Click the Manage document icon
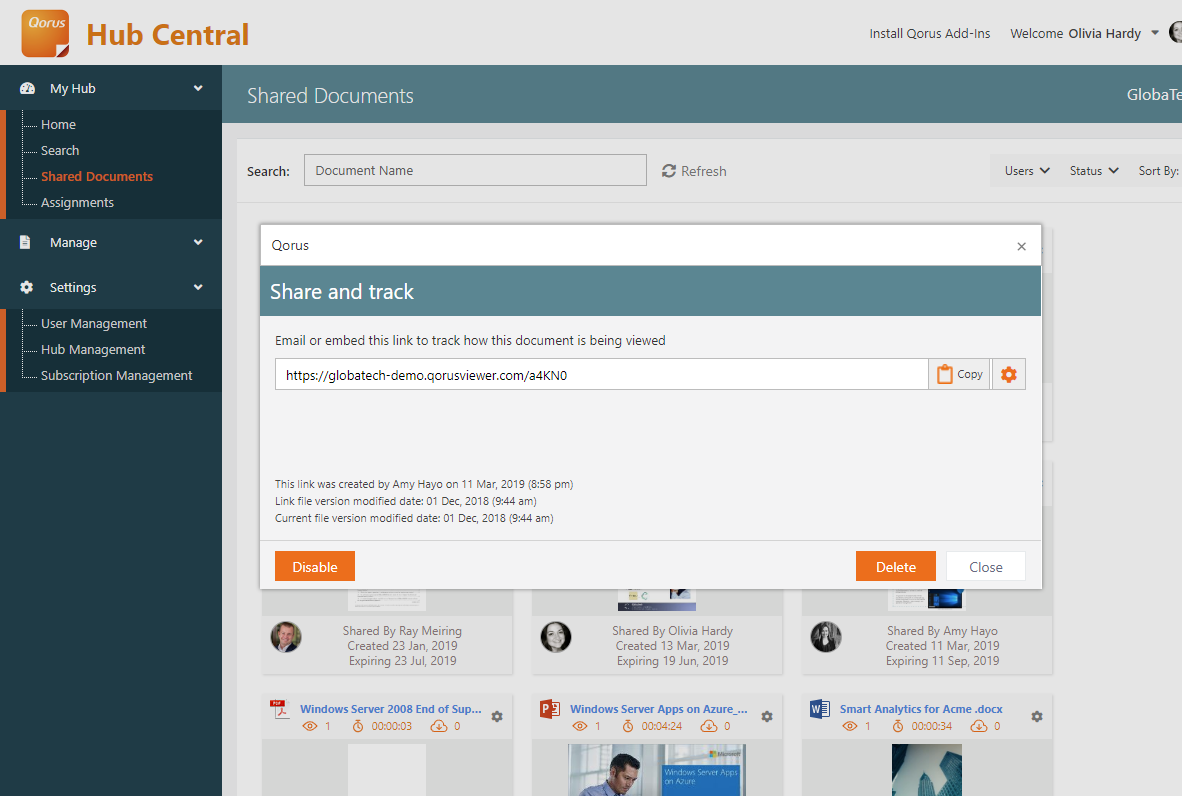Image resolution: width=1182 pixels, height=796 pixels. click(25, 242)
